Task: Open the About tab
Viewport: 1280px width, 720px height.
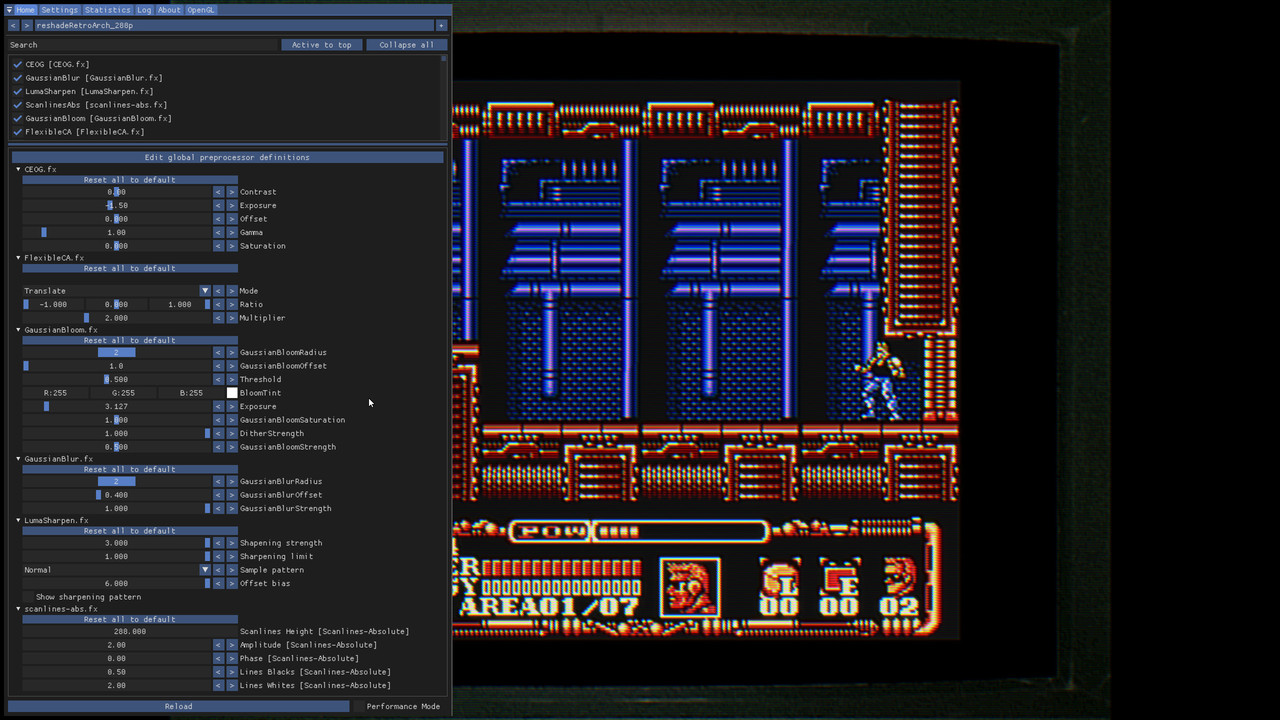Action: coord(169,10)
